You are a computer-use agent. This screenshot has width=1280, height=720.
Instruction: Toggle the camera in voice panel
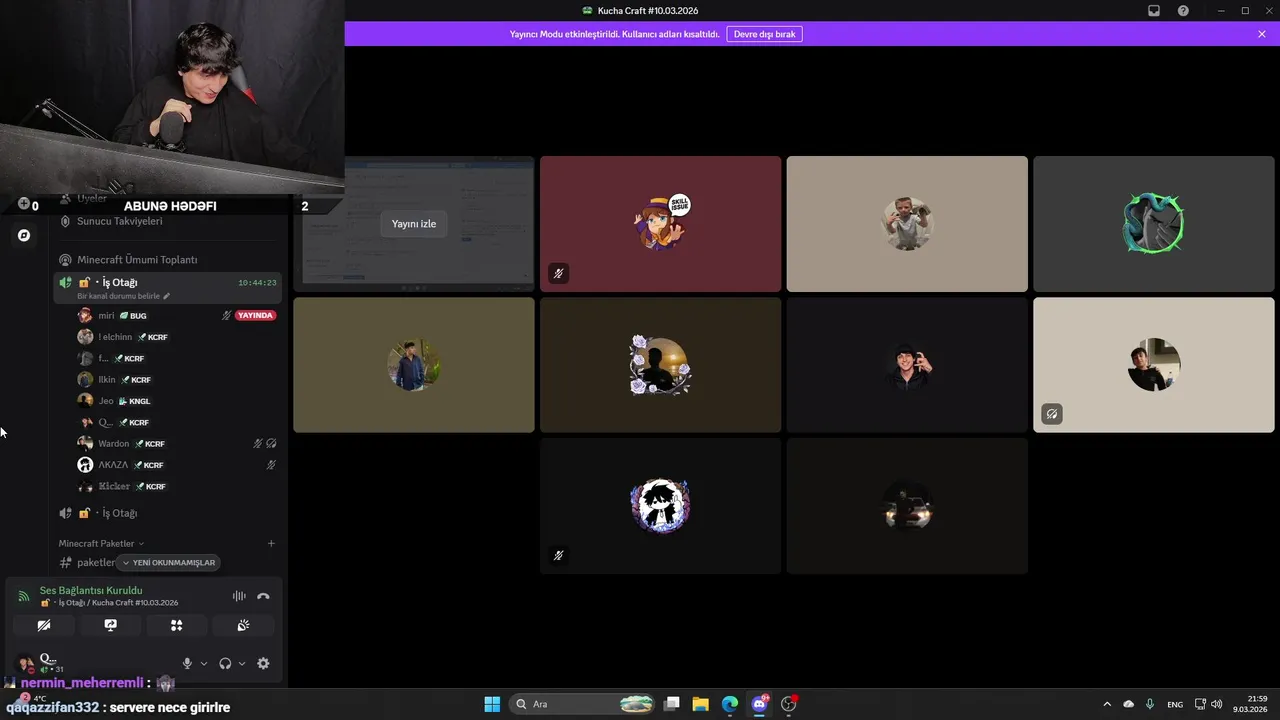(44, 625)
